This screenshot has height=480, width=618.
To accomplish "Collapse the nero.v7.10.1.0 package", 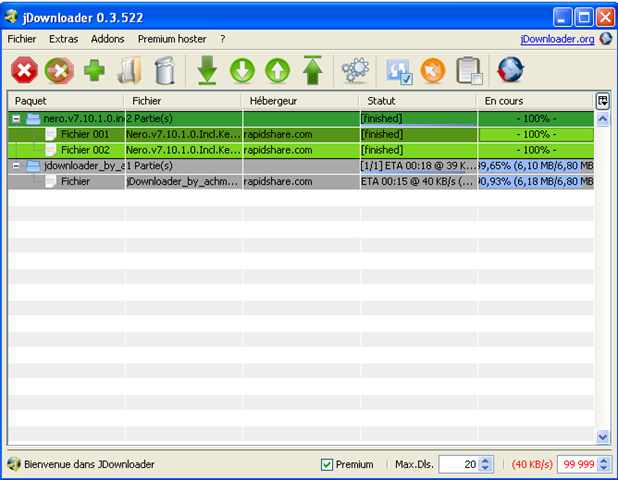I will coord(16,119).
